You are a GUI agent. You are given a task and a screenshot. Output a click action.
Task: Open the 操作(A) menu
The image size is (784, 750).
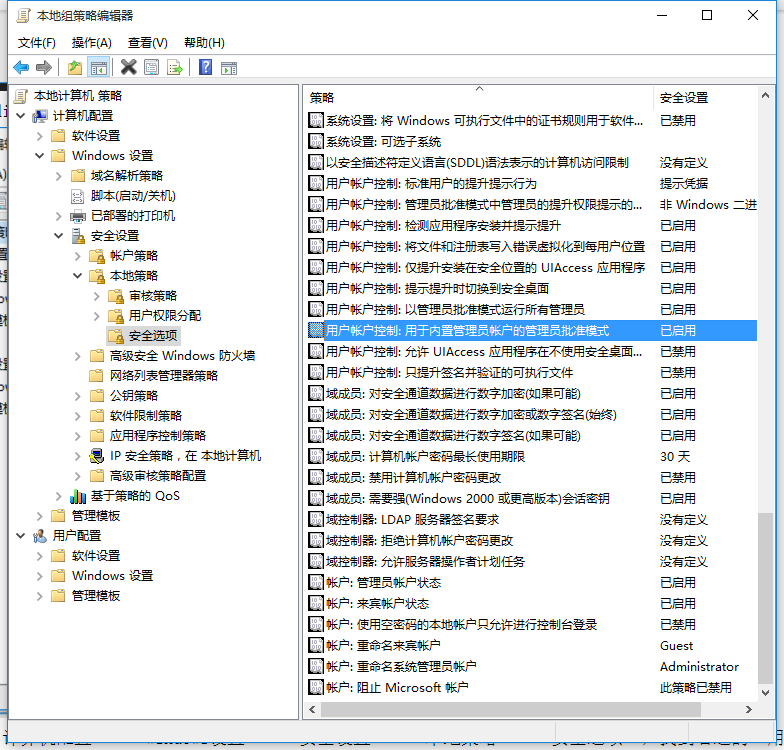92,42
